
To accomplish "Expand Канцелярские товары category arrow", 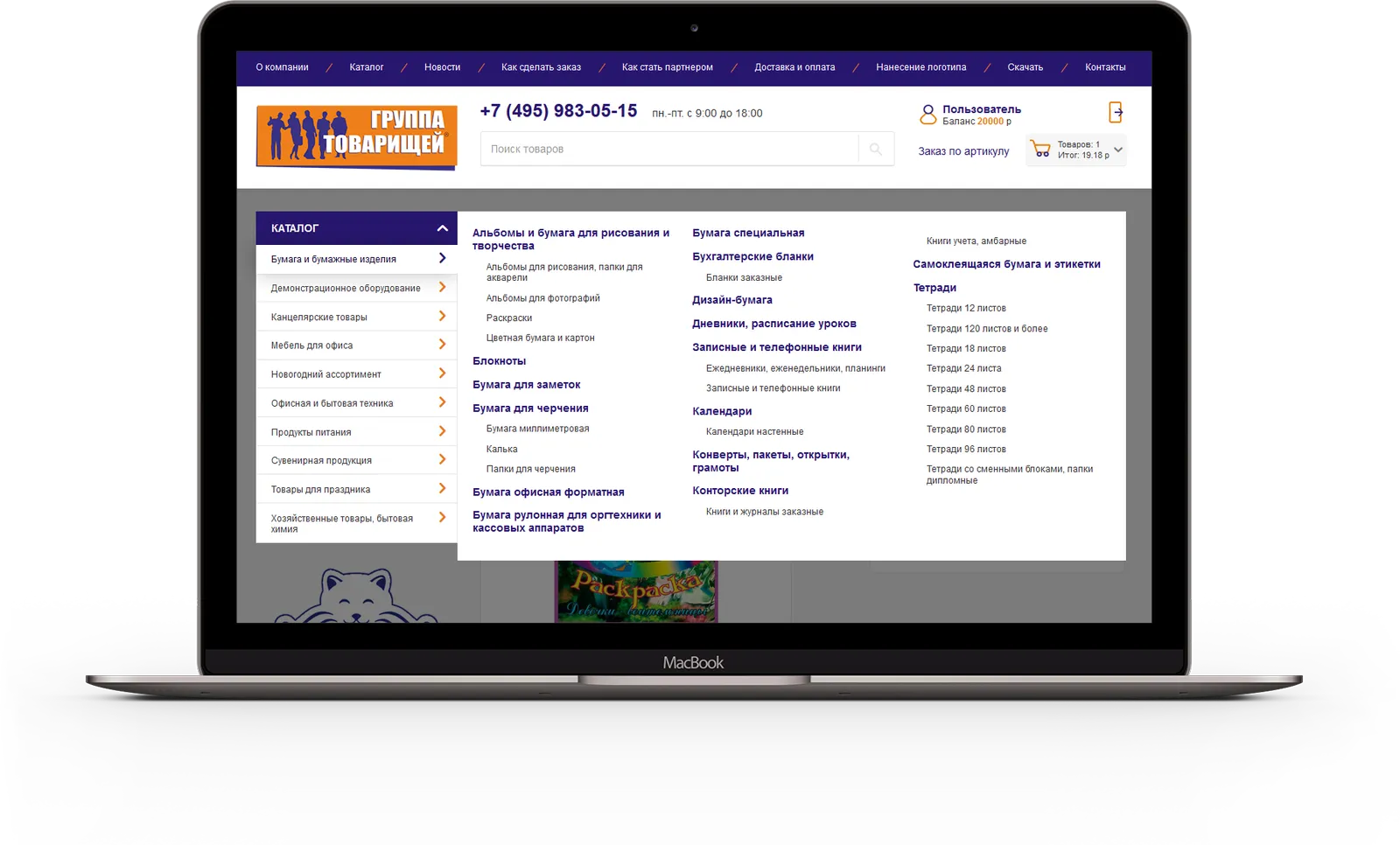I will pos(442,317).
